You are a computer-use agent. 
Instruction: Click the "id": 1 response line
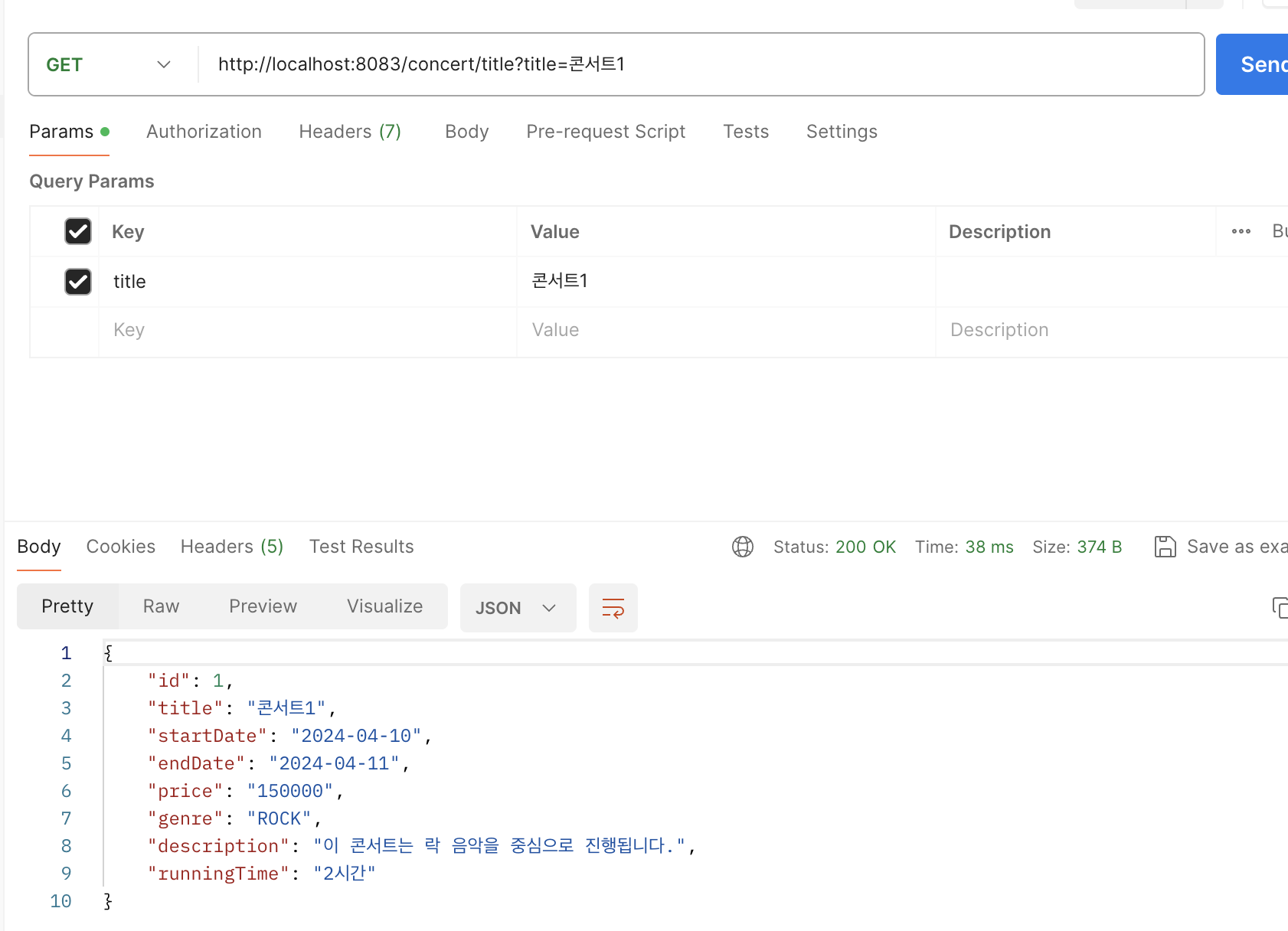190,681
